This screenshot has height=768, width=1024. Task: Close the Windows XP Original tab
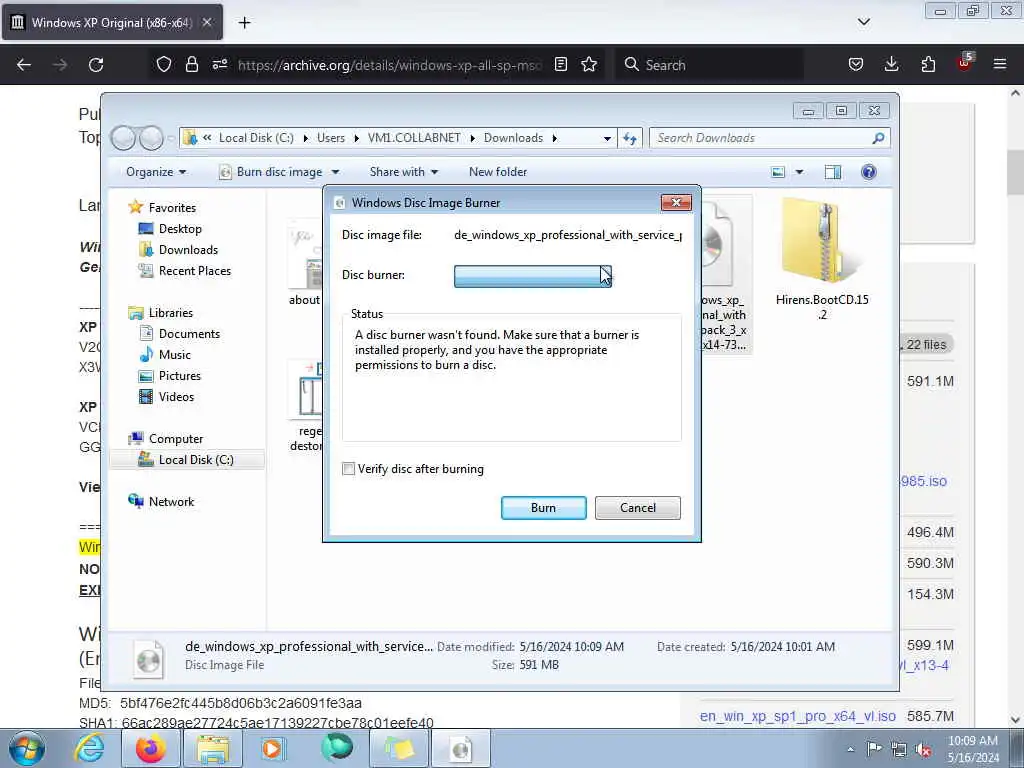coord(207,22)
